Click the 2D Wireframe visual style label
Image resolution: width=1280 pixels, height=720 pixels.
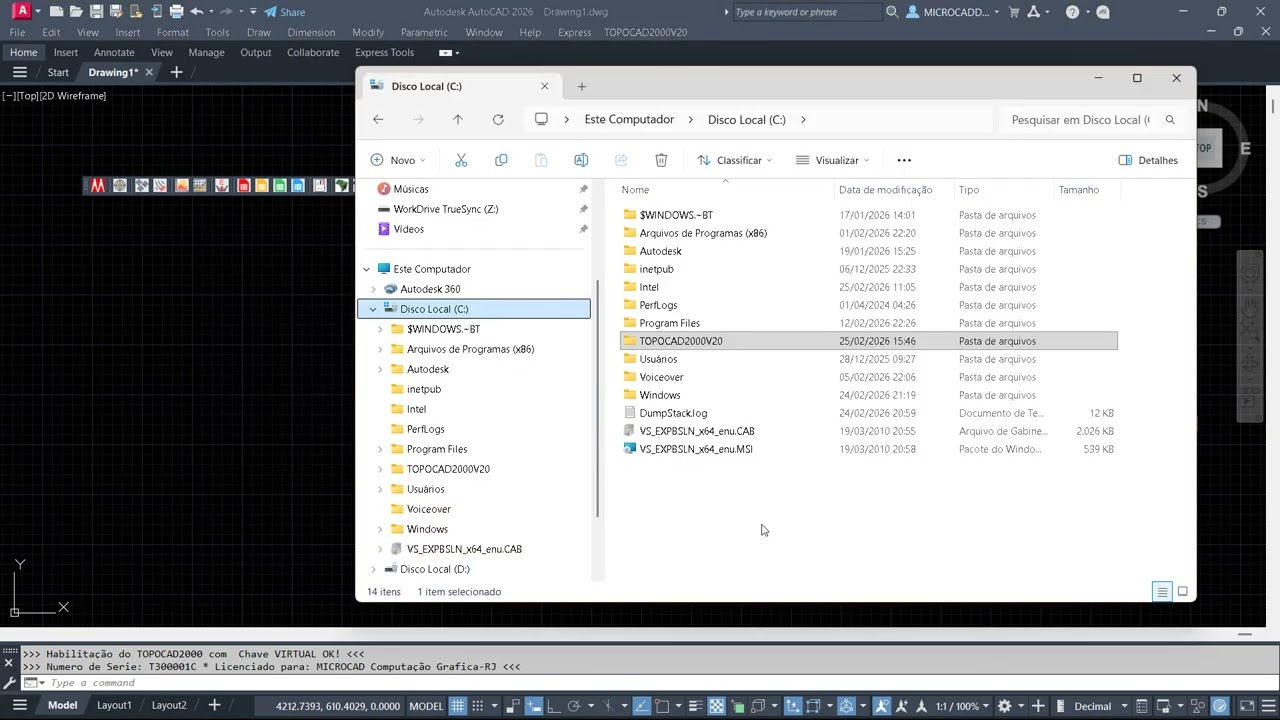[x=73, y=96]
